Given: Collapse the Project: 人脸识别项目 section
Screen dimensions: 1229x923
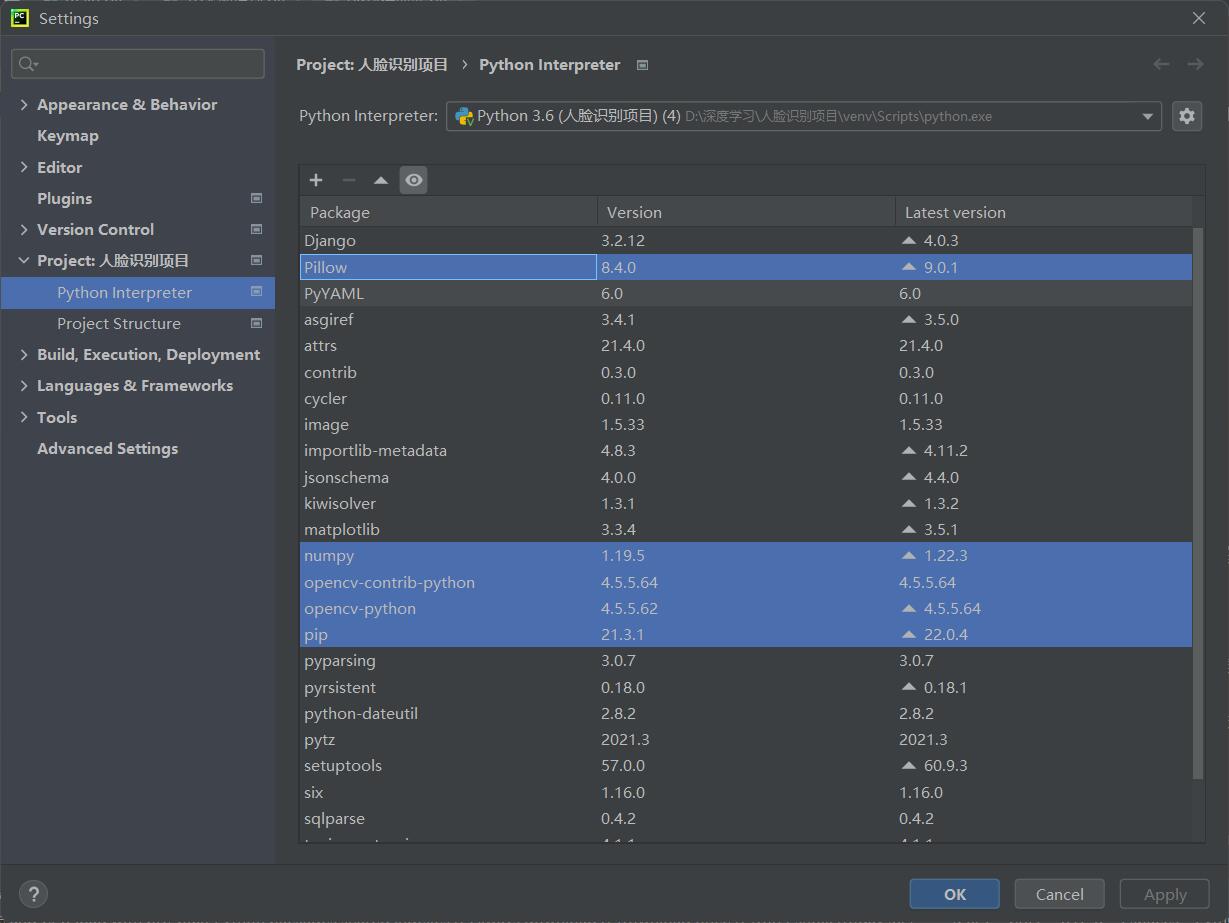Looking at the screenshot, I should tap(24, 260).
